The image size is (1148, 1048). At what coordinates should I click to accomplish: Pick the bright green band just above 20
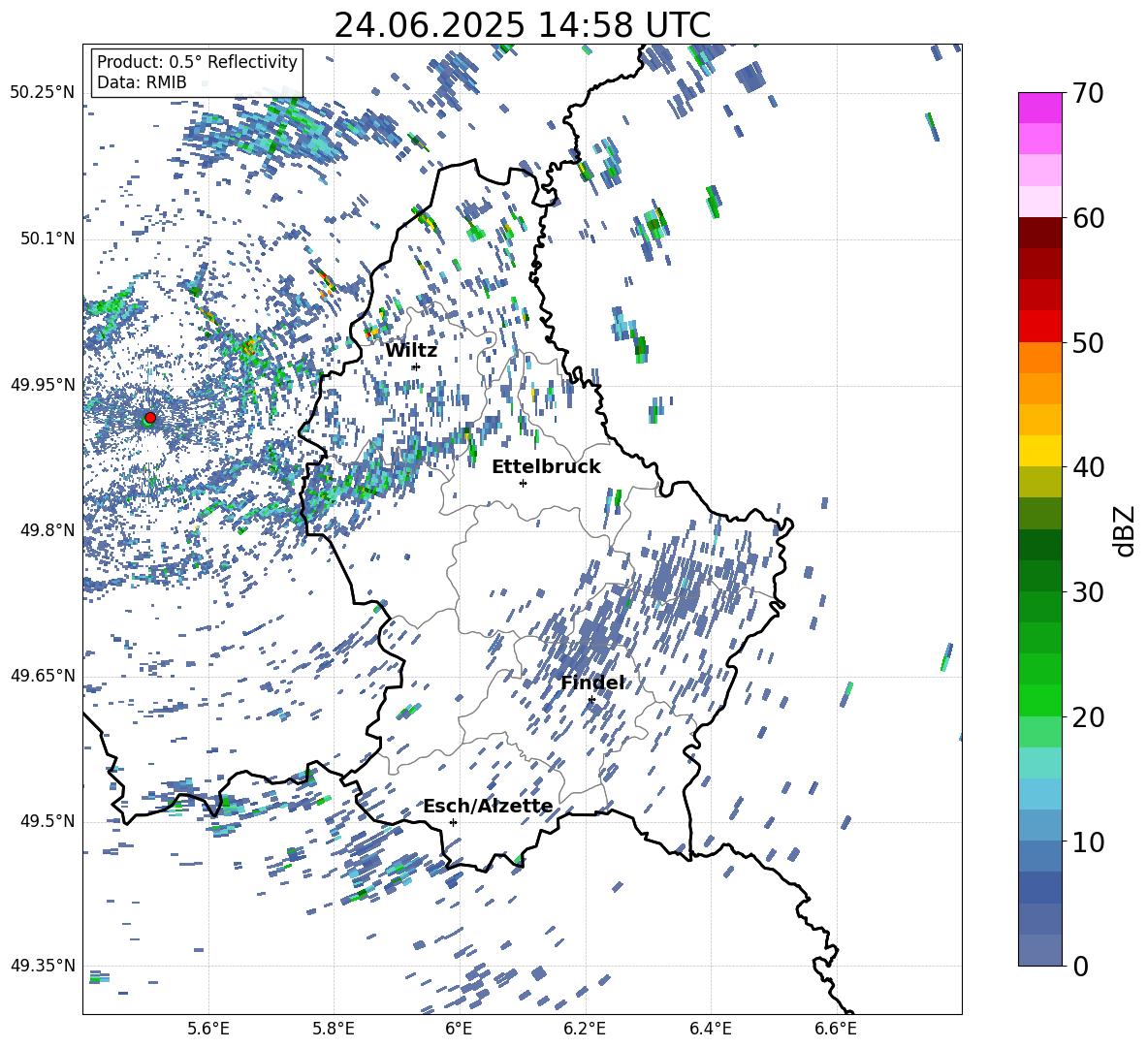[x=1040, y=700]
